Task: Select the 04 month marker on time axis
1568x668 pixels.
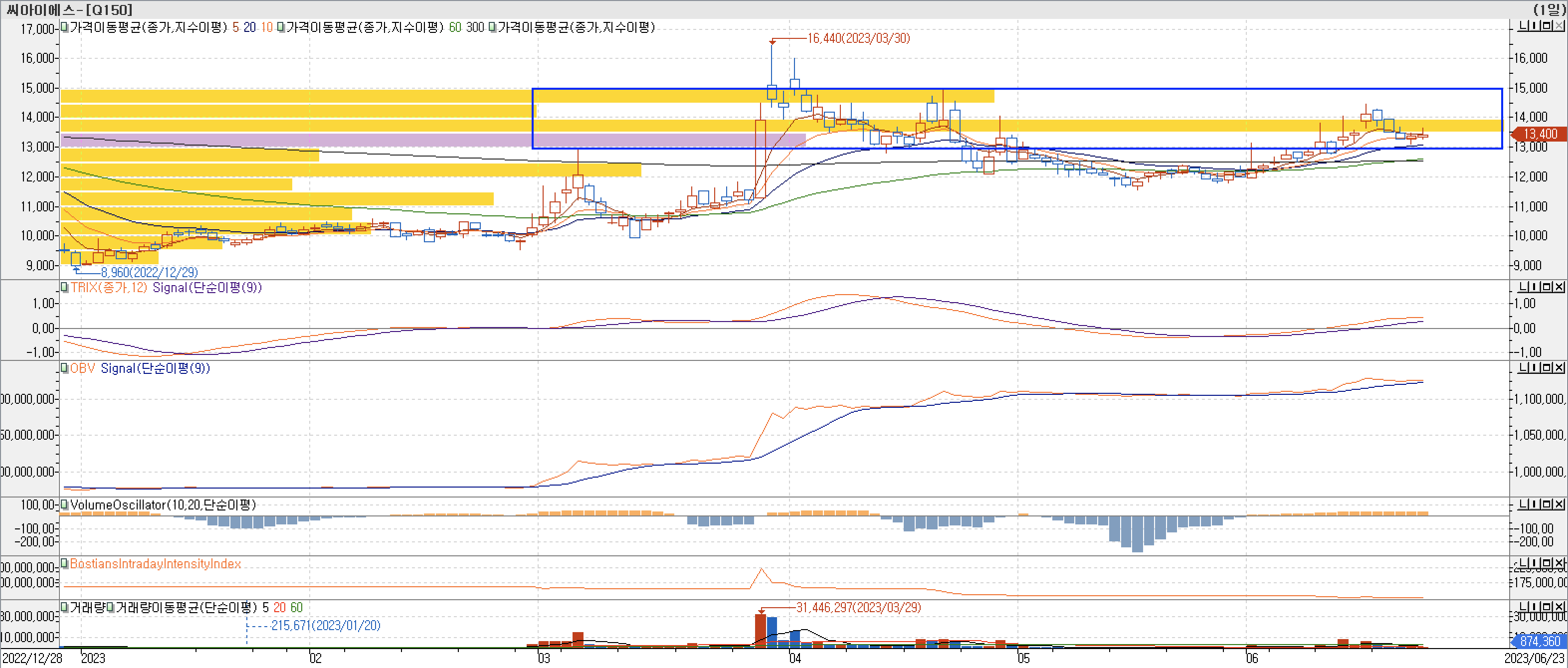Action: point(794,658)
